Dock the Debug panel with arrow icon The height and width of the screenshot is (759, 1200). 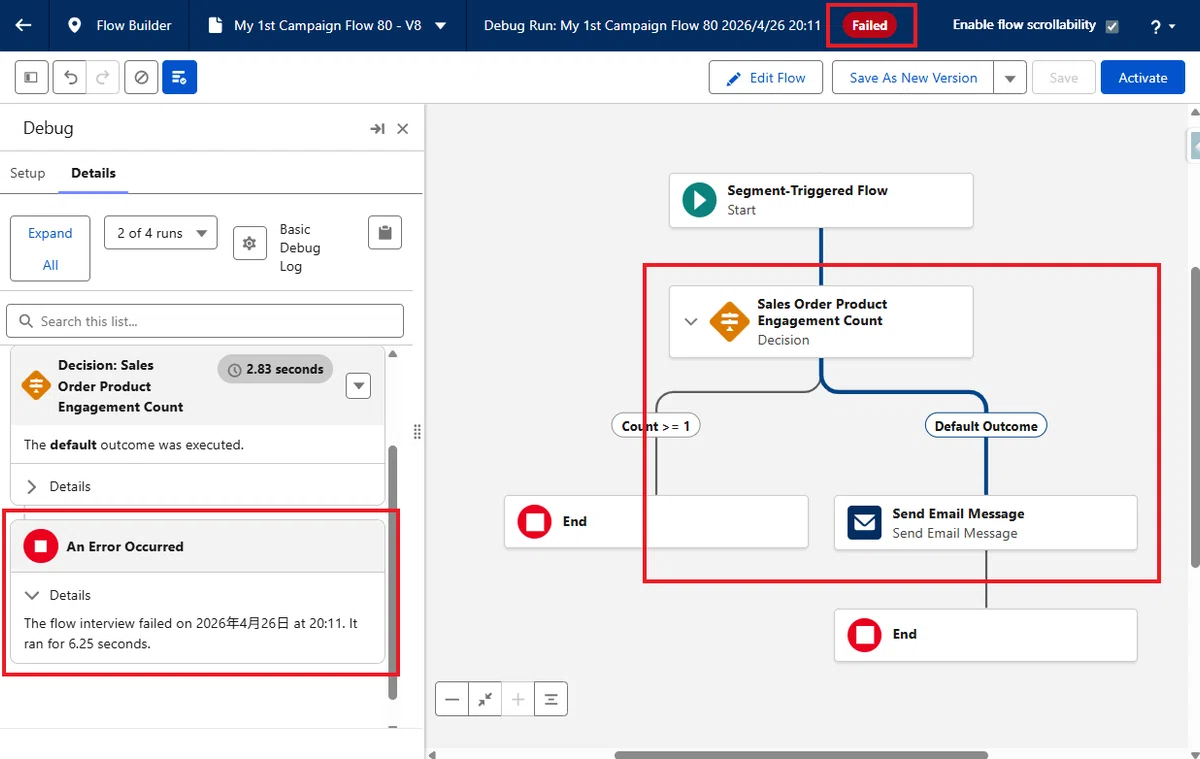[x=377, y=129]
